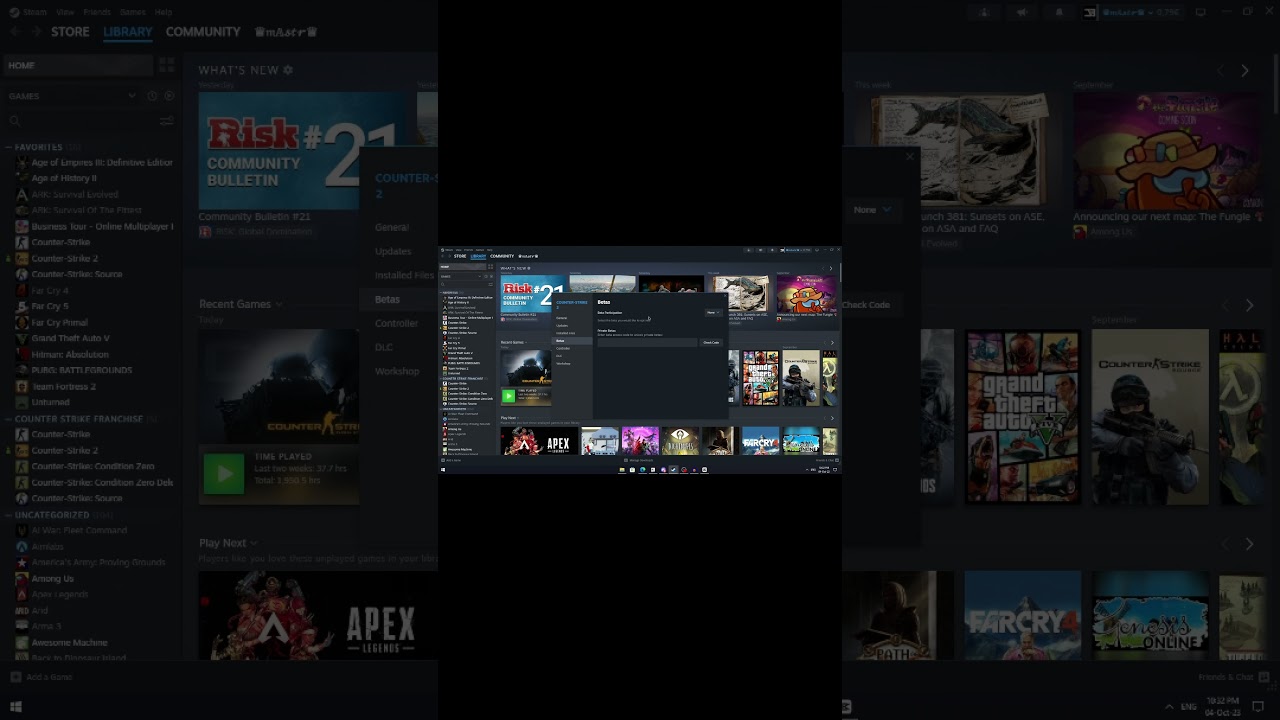Open Community tab in the centered Steam window

(x=502, y=256)
